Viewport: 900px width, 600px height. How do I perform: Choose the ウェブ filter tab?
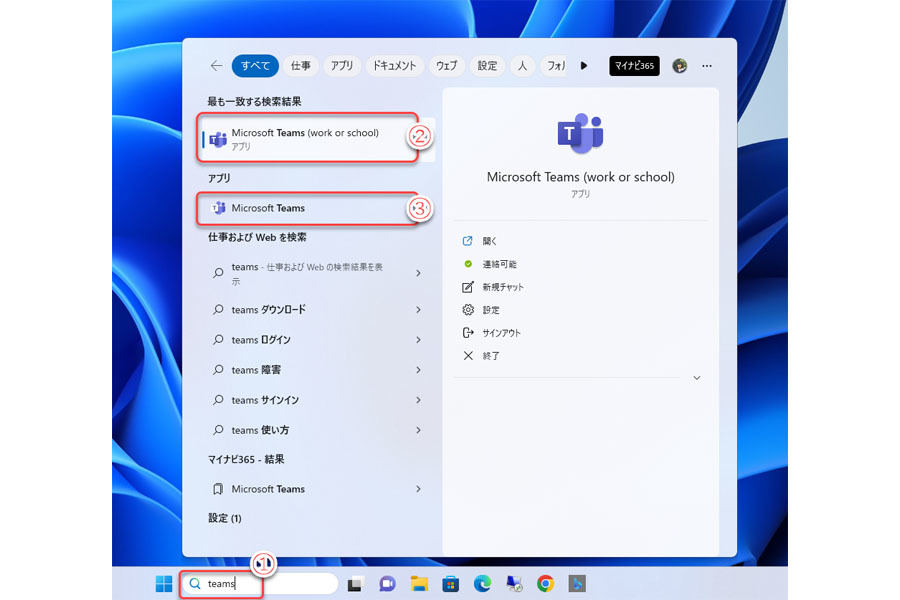(447, 66)
